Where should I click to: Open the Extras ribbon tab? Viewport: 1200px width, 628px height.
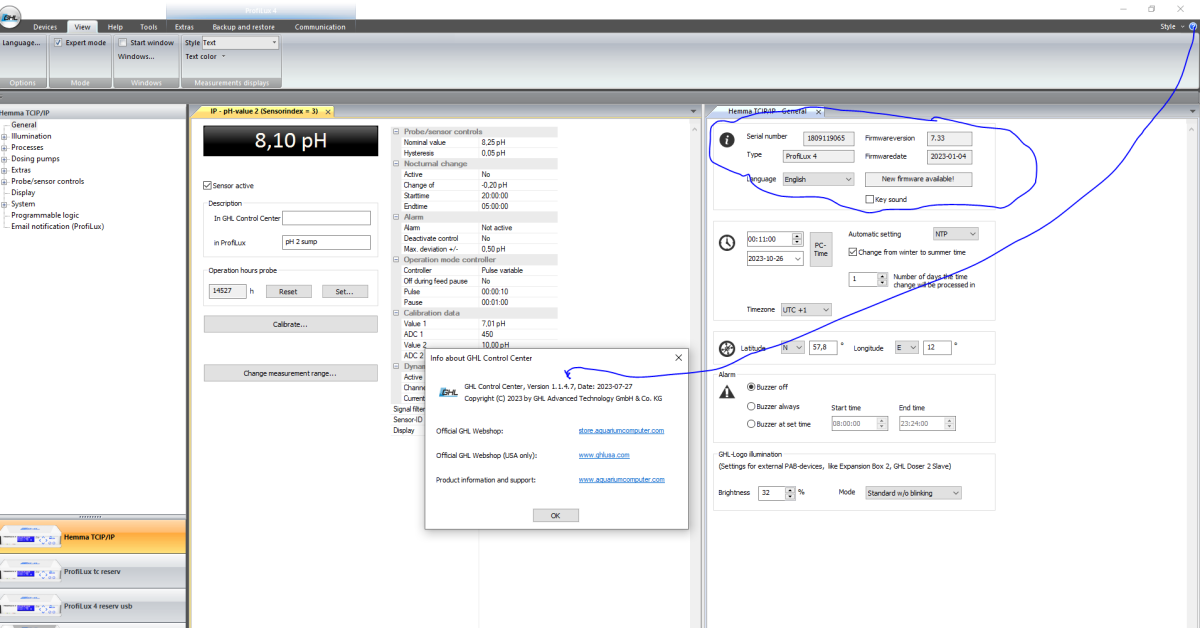tap(184, 27)
